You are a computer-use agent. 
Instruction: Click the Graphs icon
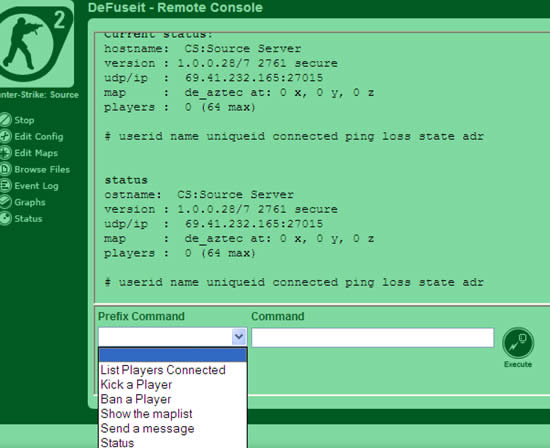click(x=5, y=202)
